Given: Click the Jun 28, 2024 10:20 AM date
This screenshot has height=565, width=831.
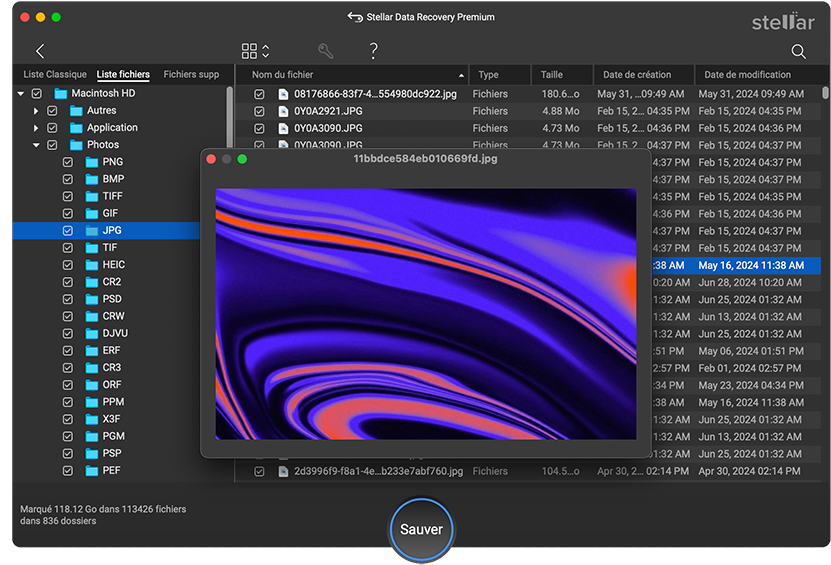Looking at the screenshot, I should 749,282.
